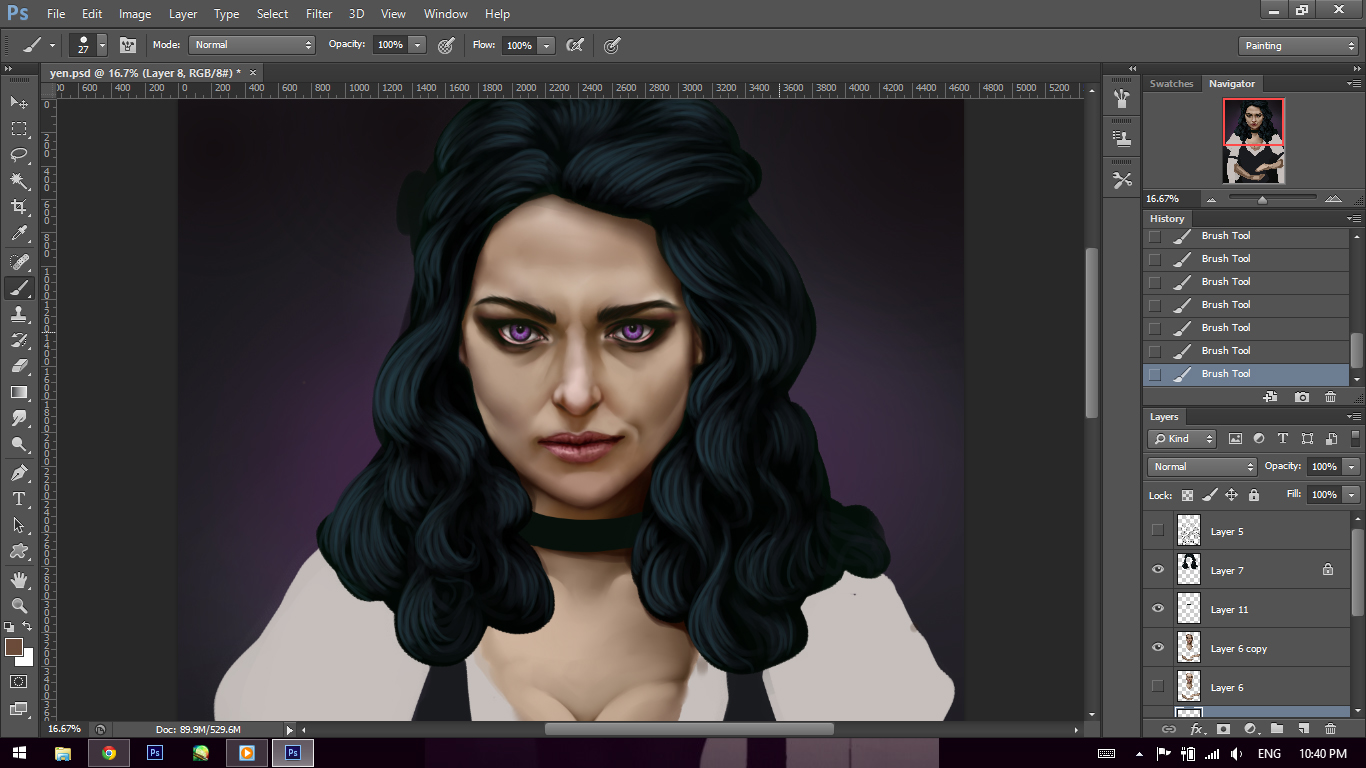Open the layer style fx menu

coord(1197,729)
